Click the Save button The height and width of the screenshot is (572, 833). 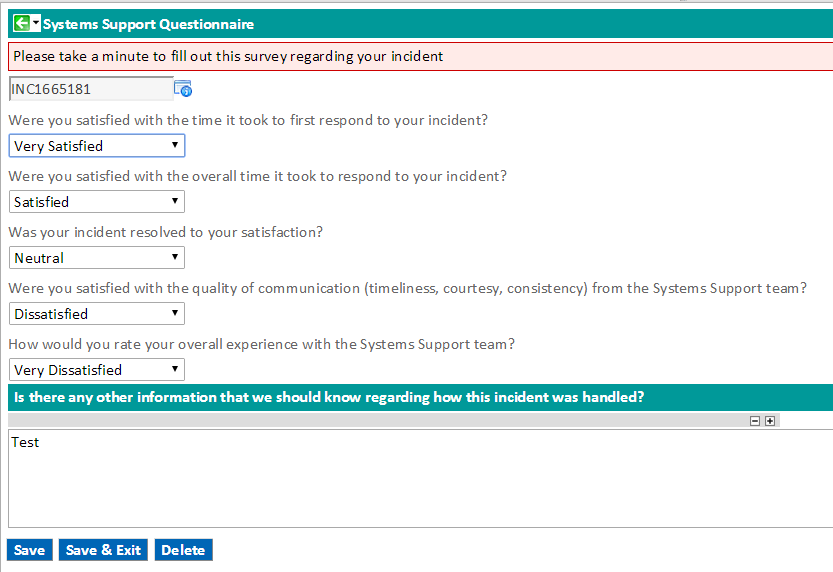(x=30, y=550)
